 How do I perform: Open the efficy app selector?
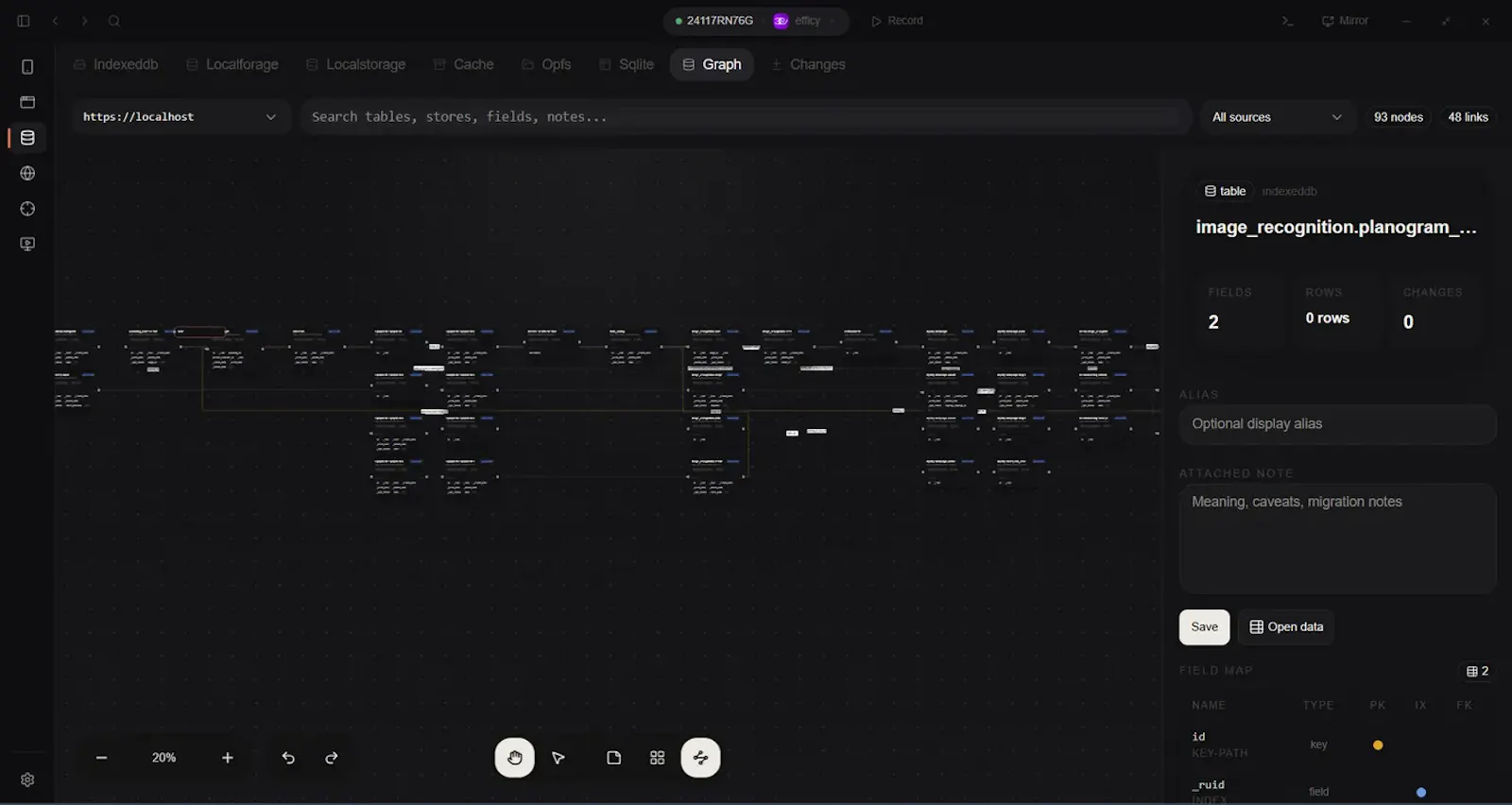[806, 21]
